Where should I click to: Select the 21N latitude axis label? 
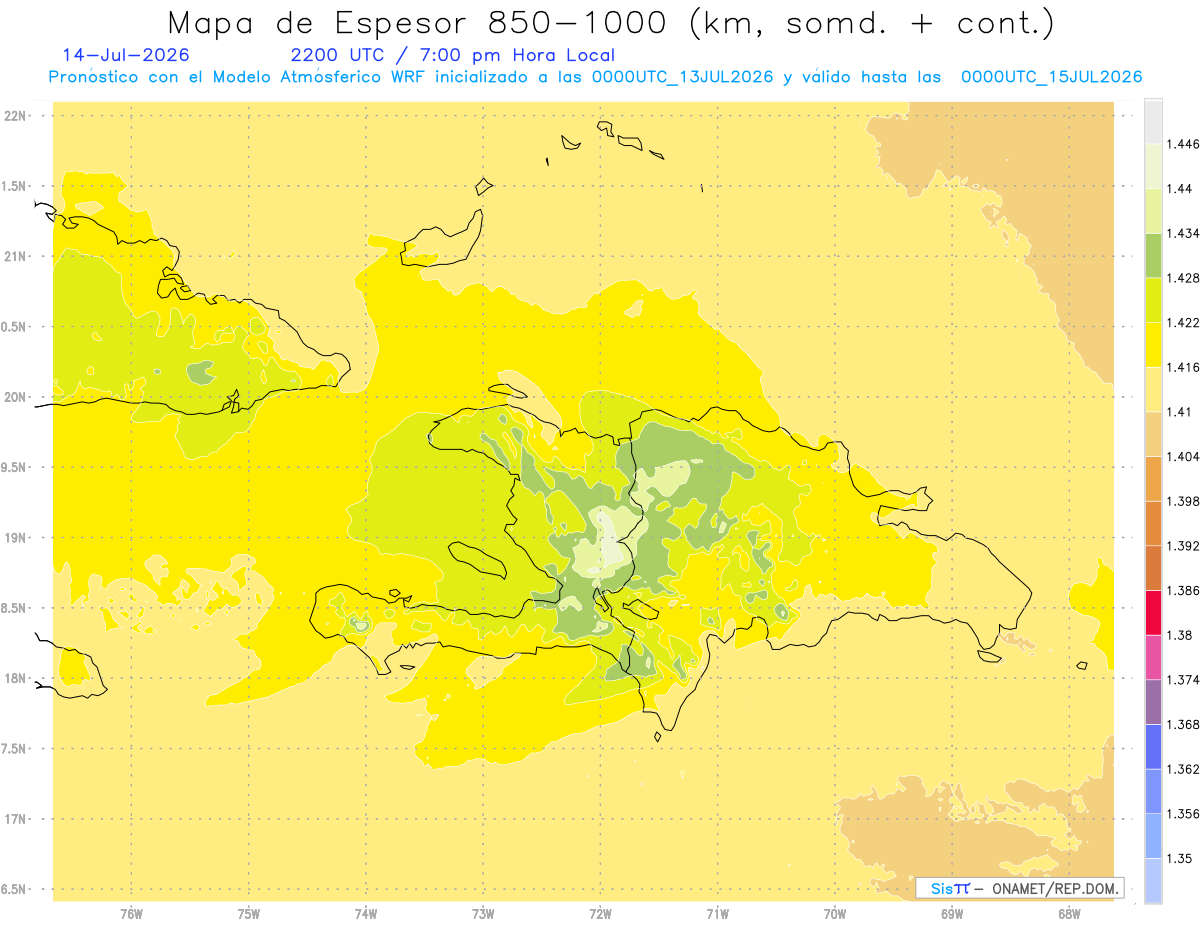[15, 256]
